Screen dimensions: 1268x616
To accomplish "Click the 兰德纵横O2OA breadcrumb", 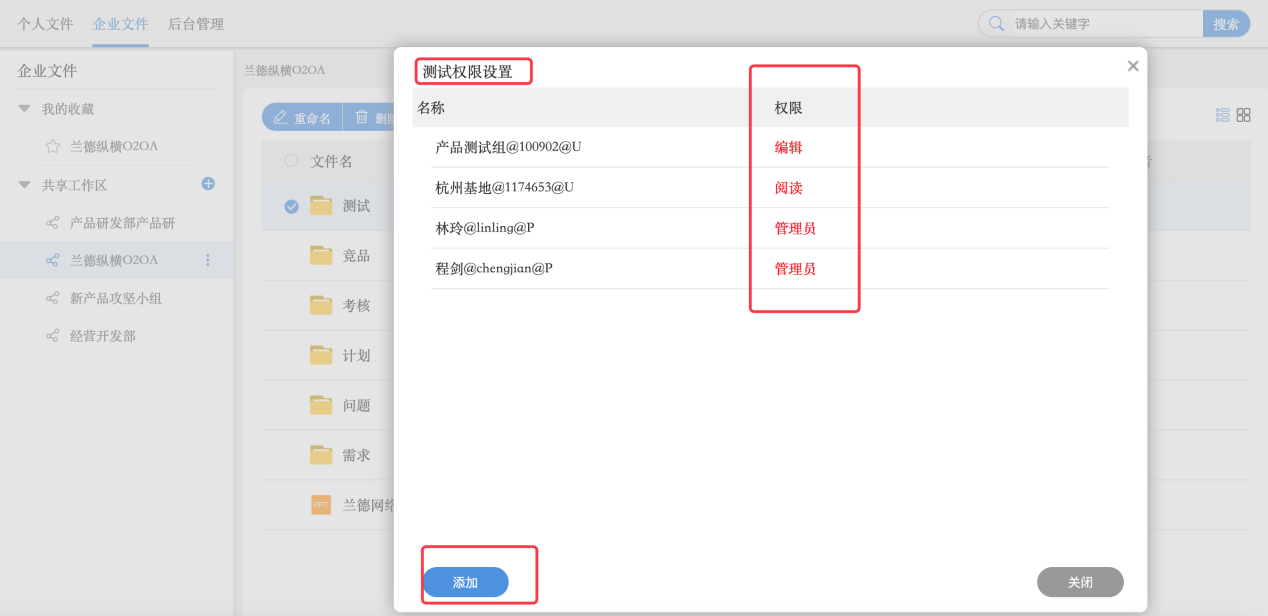I will click(x=285, y=70).
